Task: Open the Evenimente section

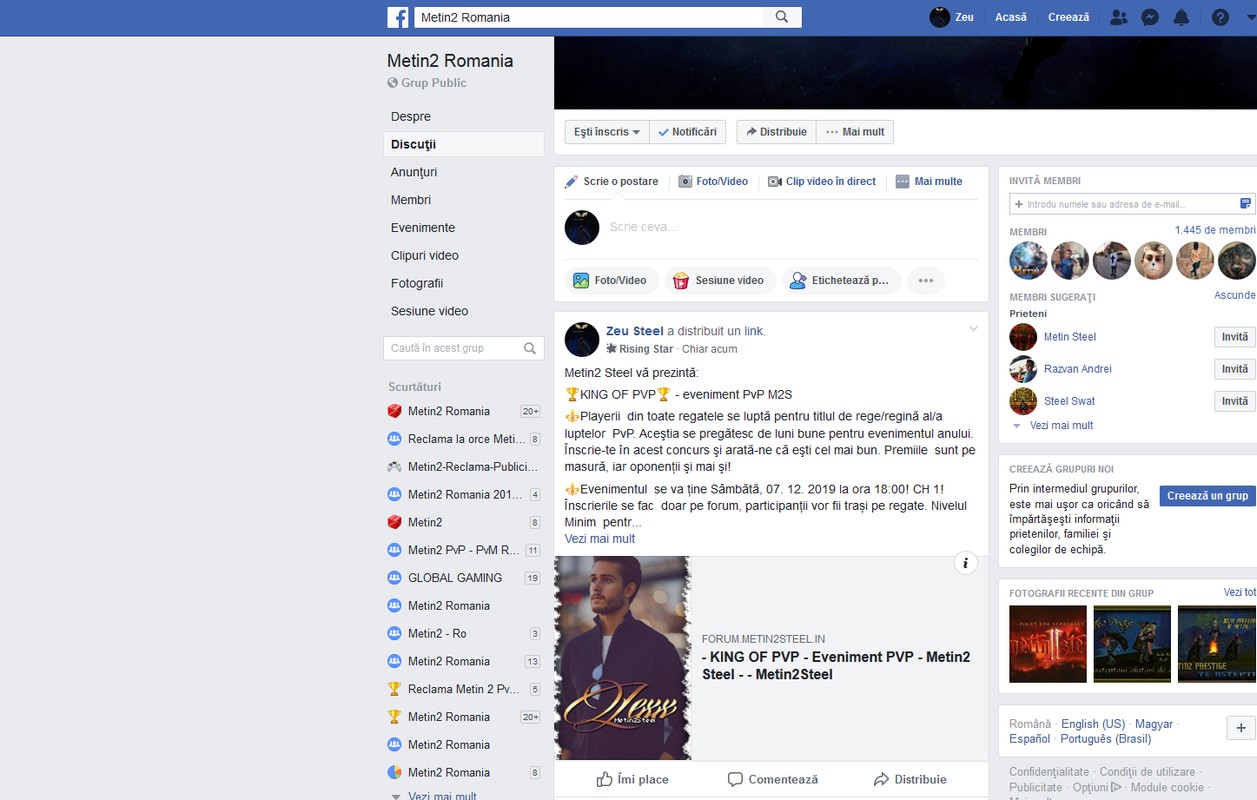Action: click(423, 228)
